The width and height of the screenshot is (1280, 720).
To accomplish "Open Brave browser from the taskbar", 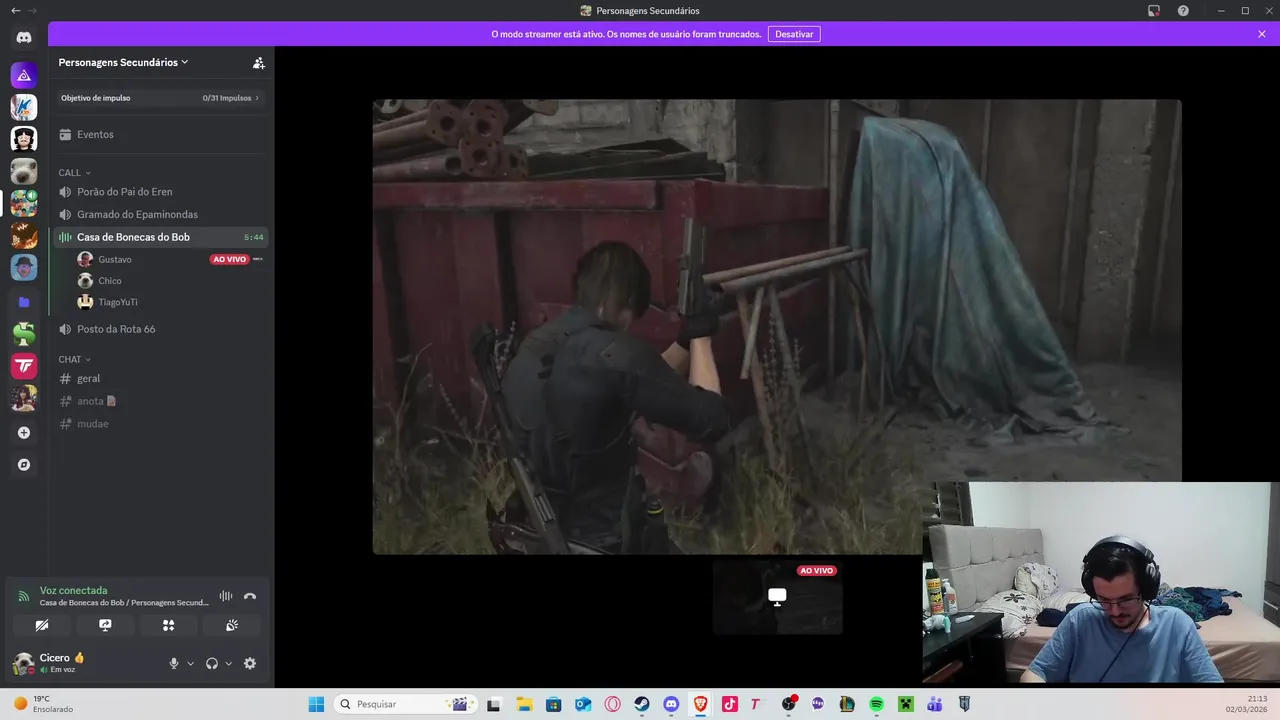I will [x=700, y=704].
